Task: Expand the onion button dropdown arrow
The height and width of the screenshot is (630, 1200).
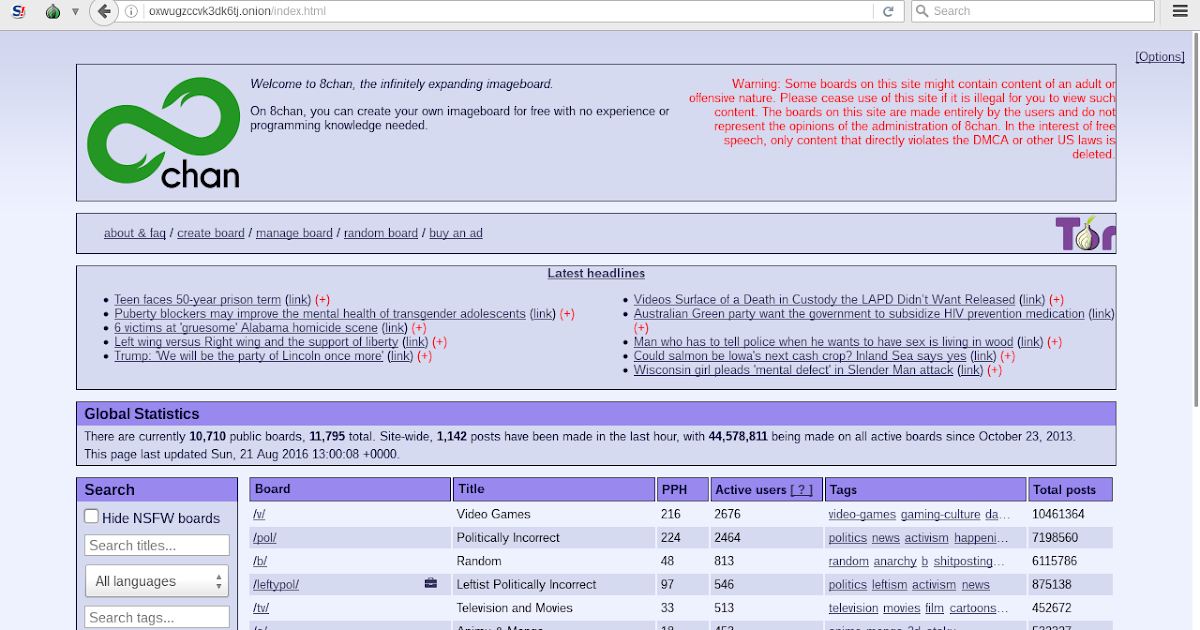Action: pyautogui.click(x=75, y=12)
